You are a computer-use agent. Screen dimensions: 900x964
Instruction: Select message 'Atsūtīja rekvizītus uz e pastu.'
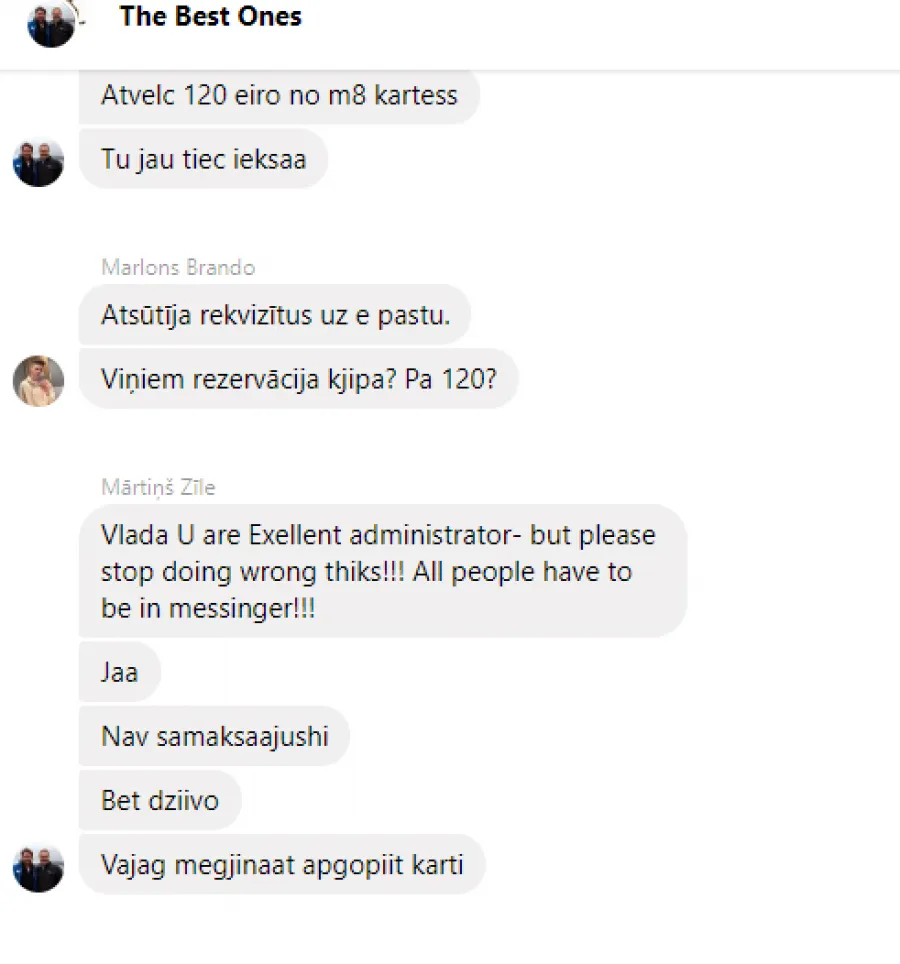(275, 315)
